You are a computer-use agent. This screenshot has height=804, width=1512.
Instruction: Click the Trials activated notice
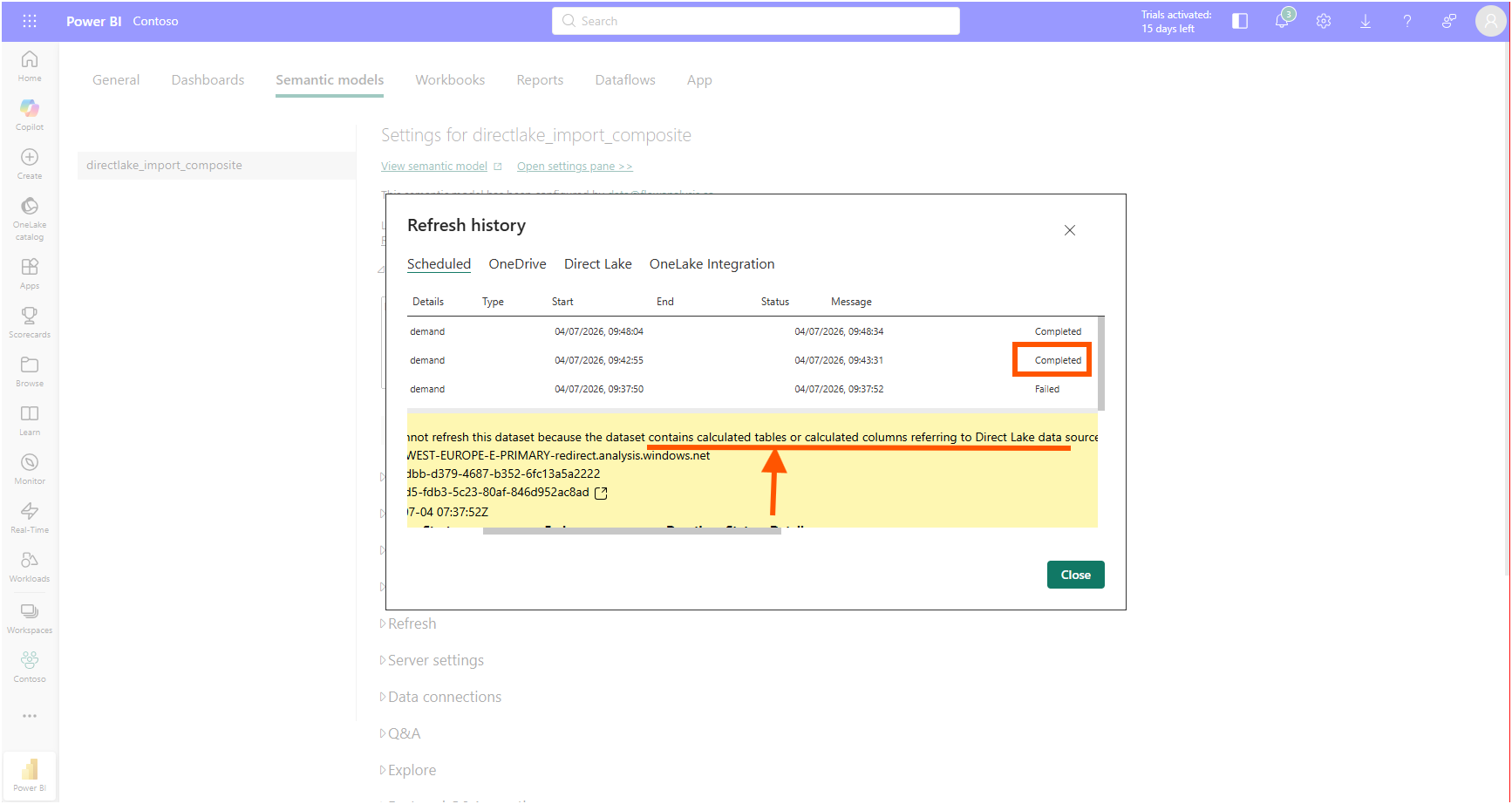(x=1176, y=22)
